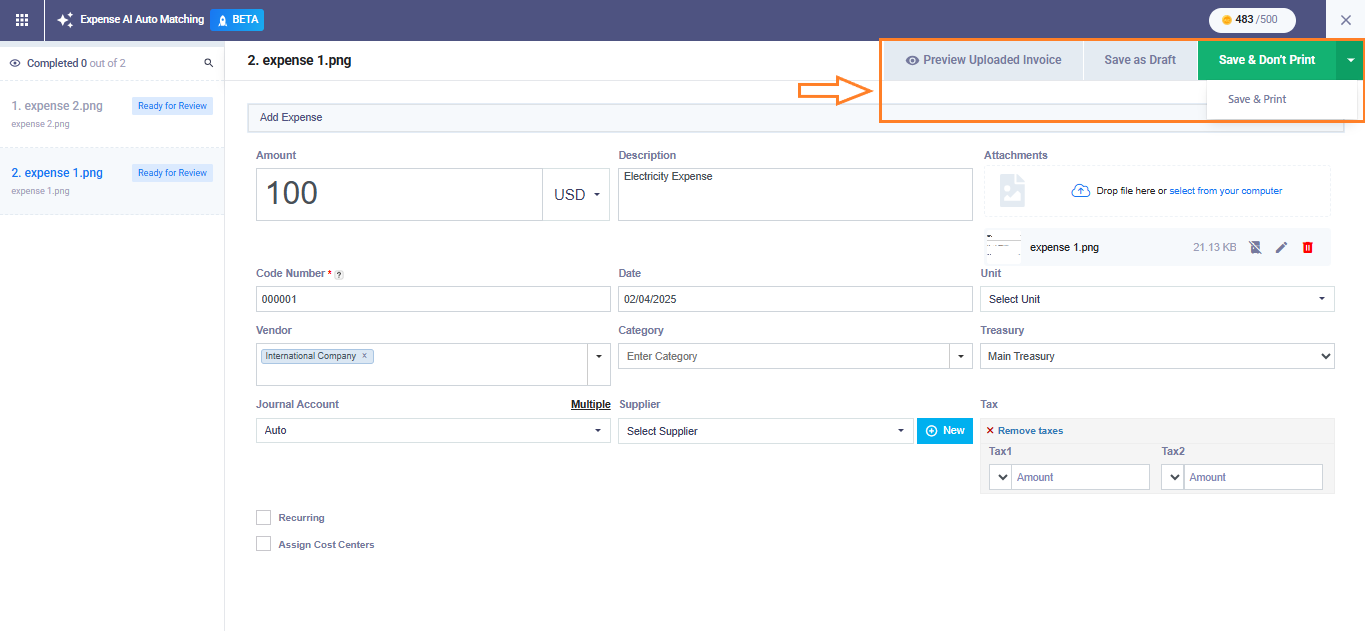Click the hide attachment file icon
This screenshot has width=1365, height=631.
pos(1255,247)
